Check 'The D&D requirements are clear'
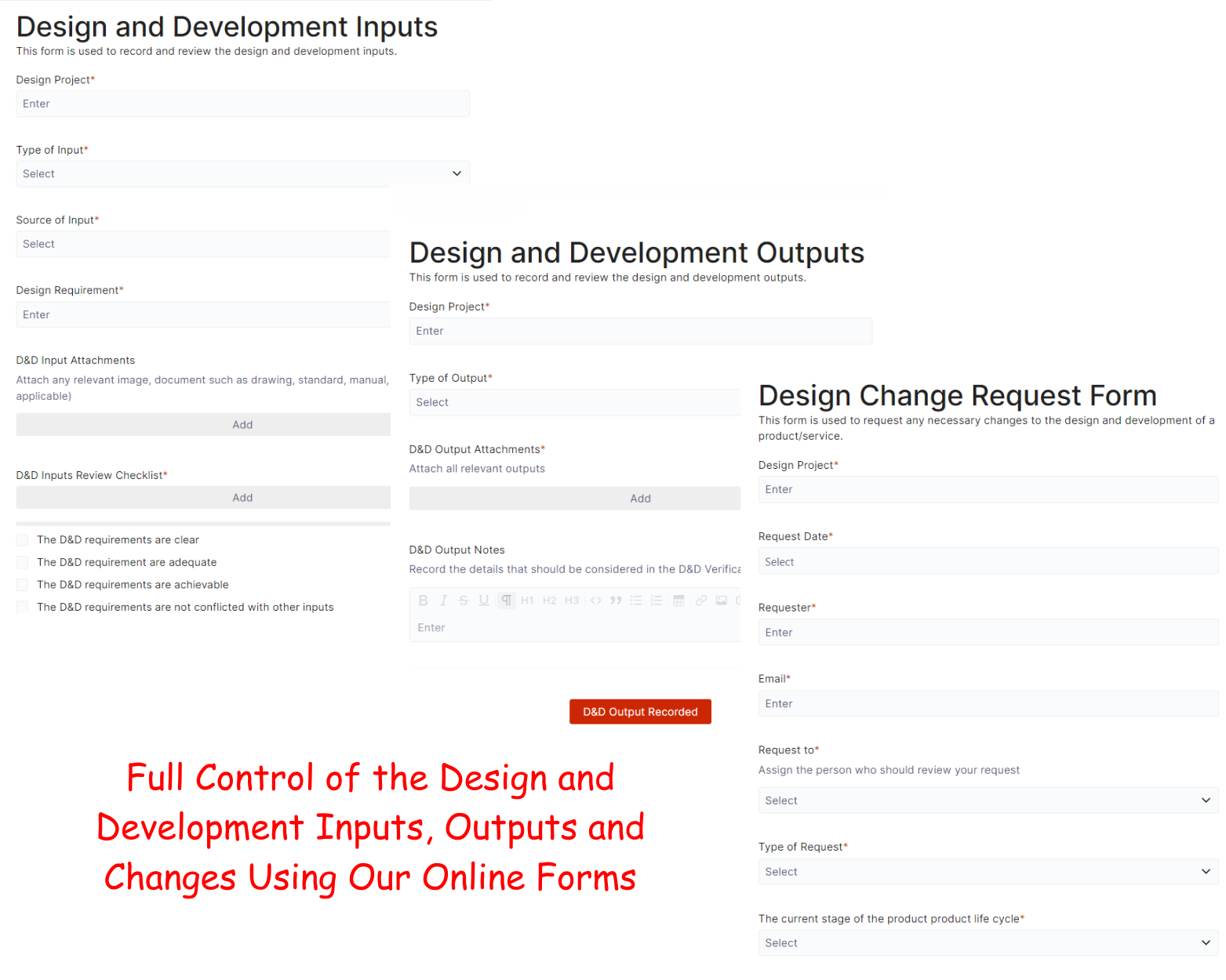Viewport: 1226px width, 980px height. tap(23, 540)
